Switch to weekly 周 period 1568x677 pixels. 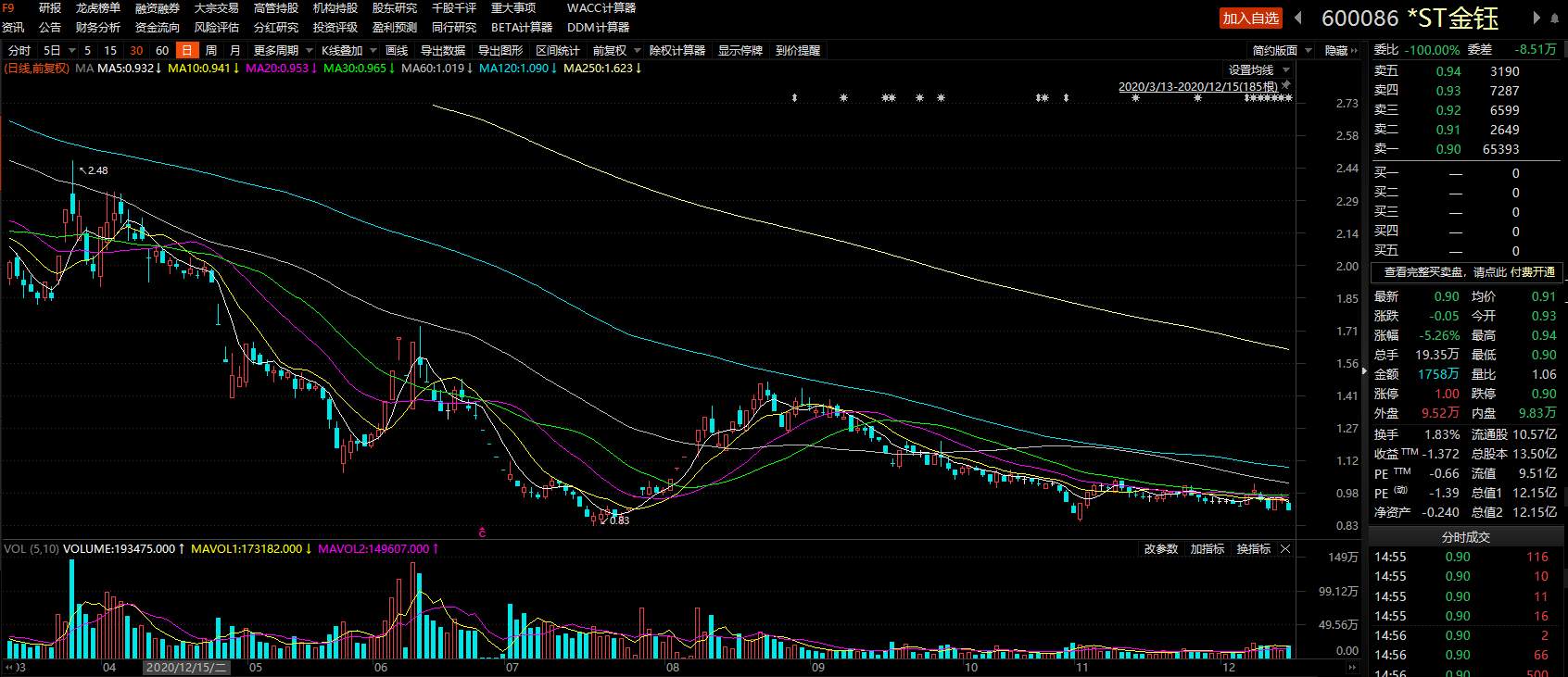point(211,51)
